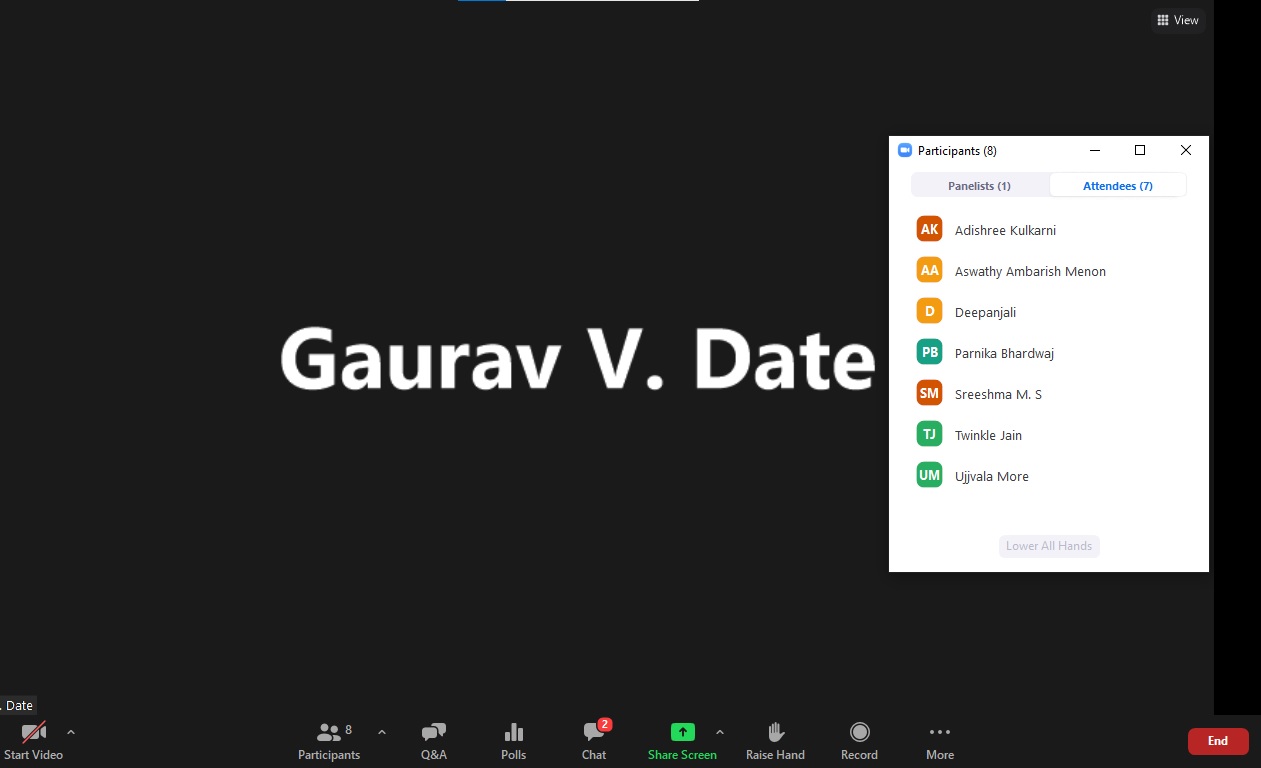Select the Polls icon
The width and height of the screenshot is (1261, 768).
click(x=513, y=740)
